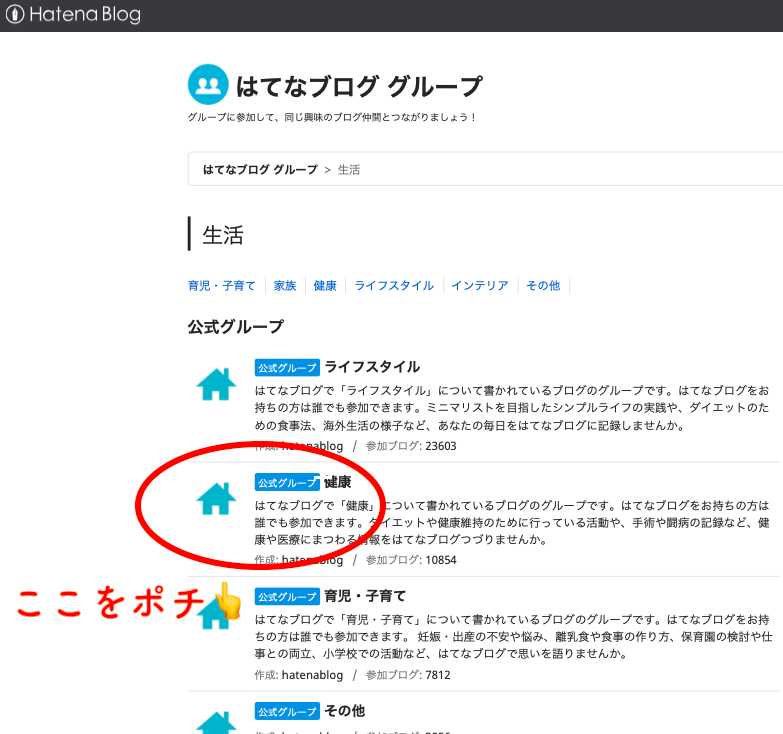Click the 公式グループ section heading
The height and width of the screenshot is (734, 783).
[x=236, y=327]
